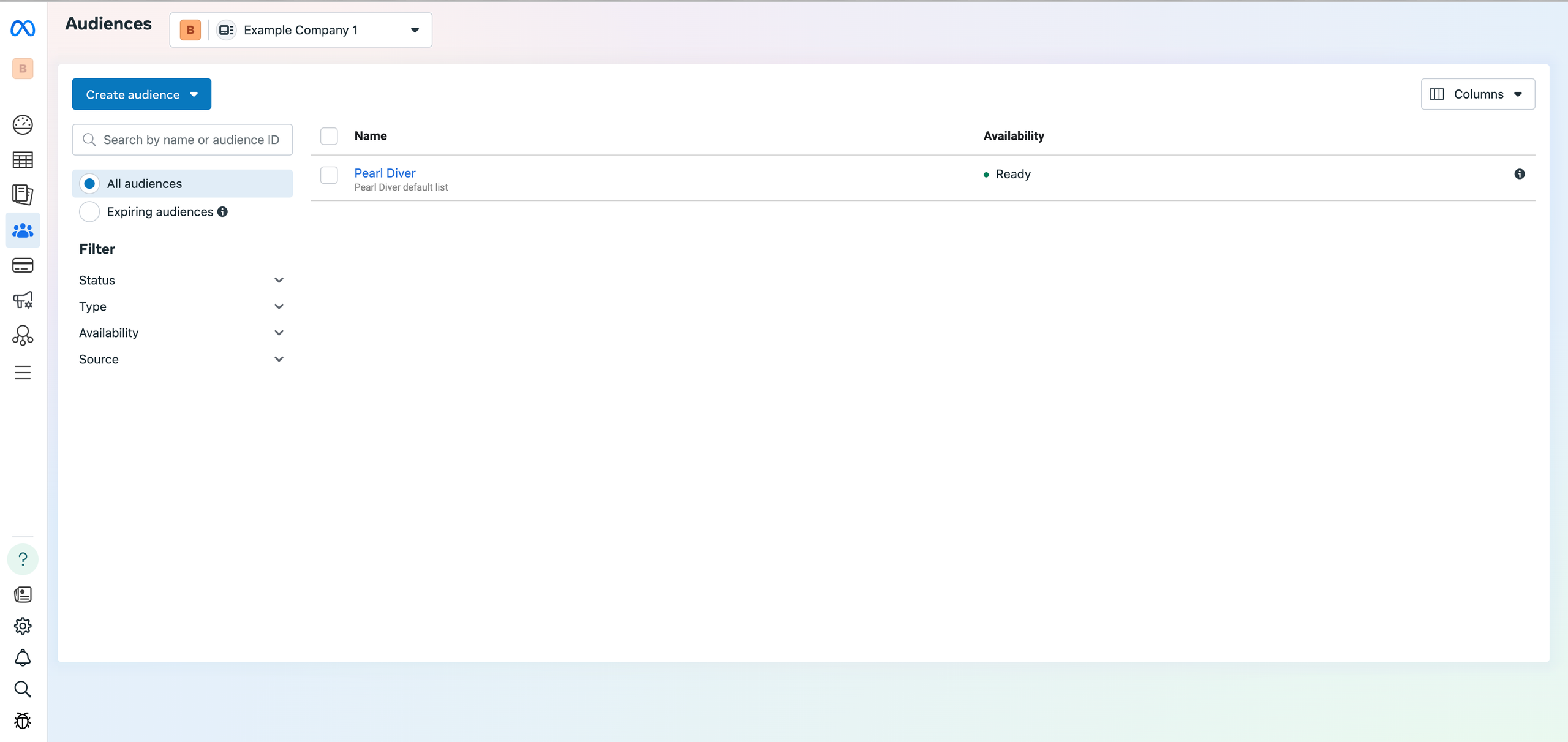The width and height of the screenshot is (1568, 742).
Task: Toggle the select-all checkbox in header
Action: (329, 136)
